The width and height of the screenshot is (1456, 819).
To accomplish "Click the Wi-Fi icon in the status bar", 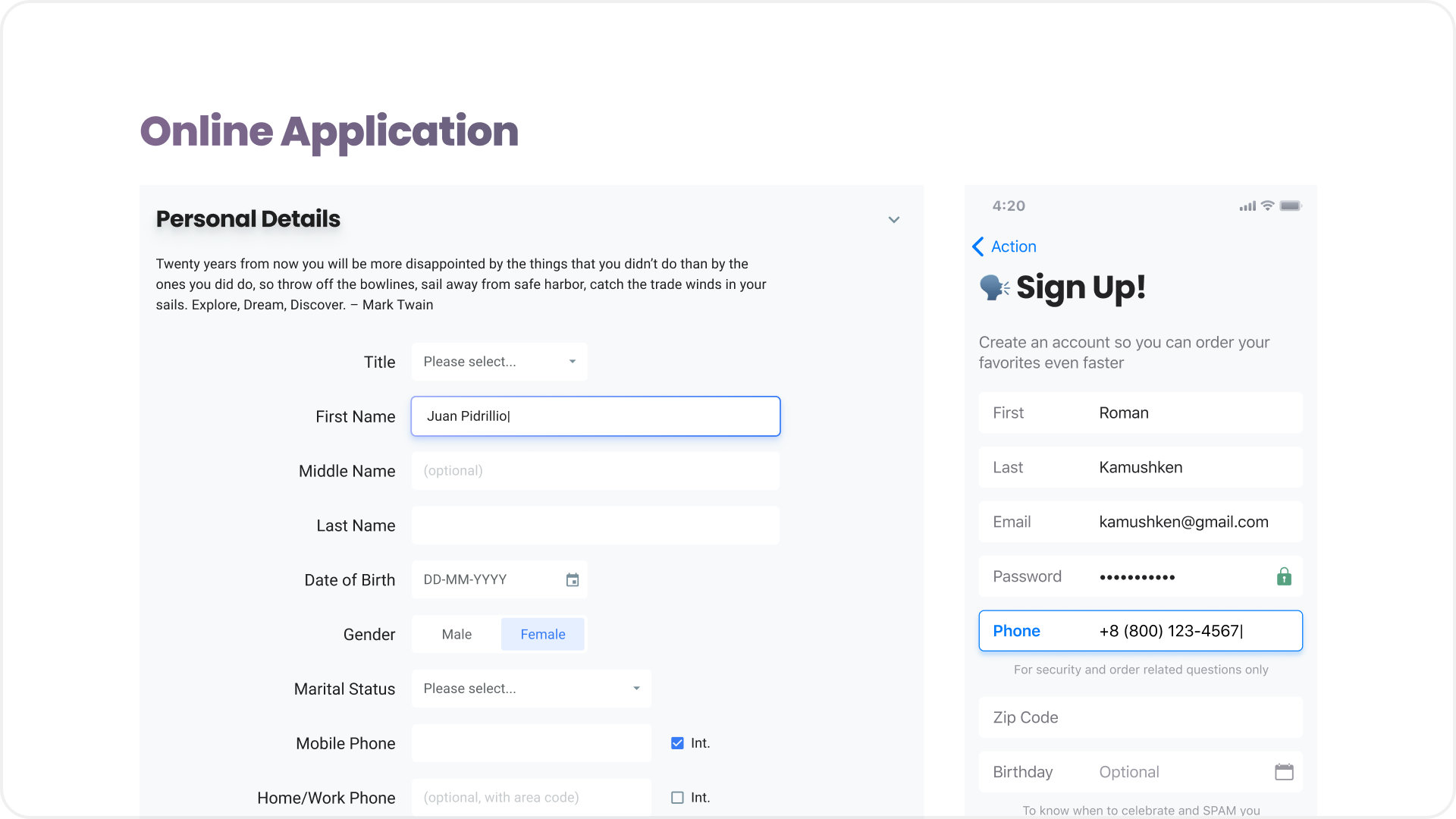I will point(1268,206).
